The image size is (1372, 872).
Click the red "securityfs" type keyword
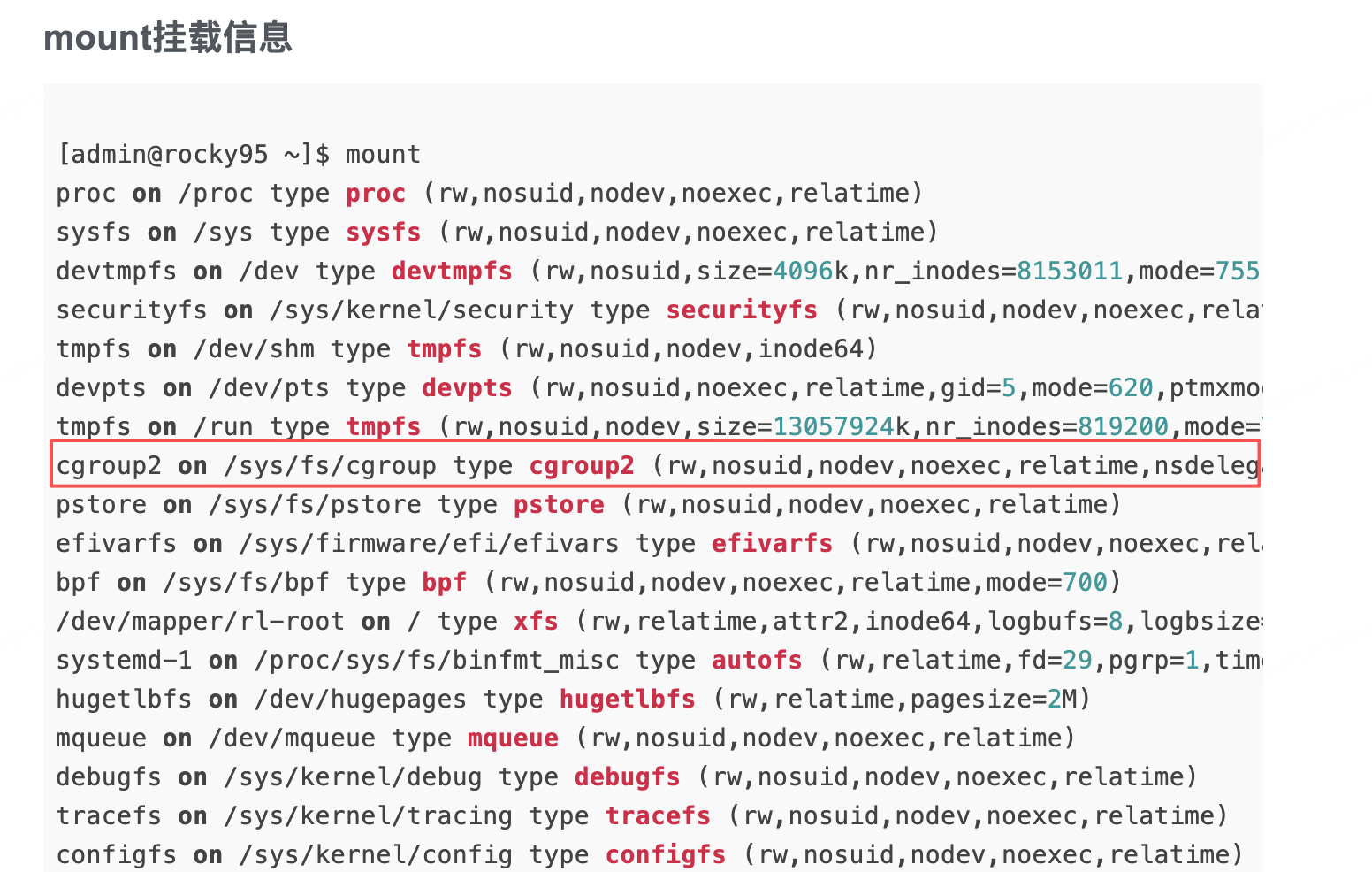point(742,310)
